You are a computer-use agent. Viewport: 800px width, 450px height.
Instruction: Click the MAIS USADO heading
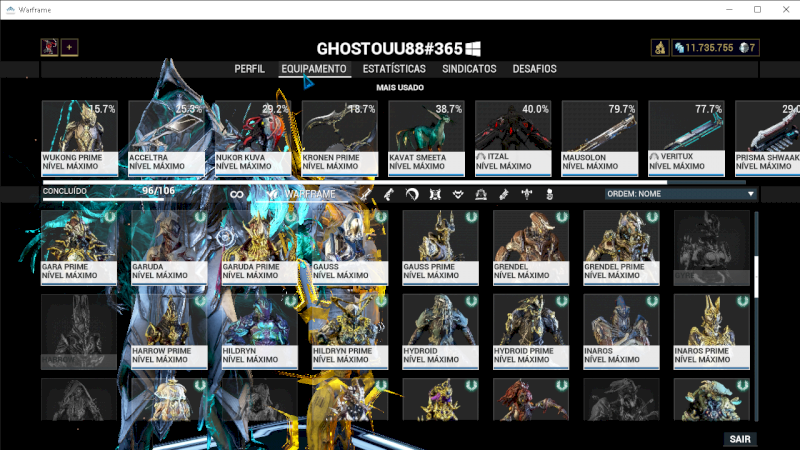point(400,88)
